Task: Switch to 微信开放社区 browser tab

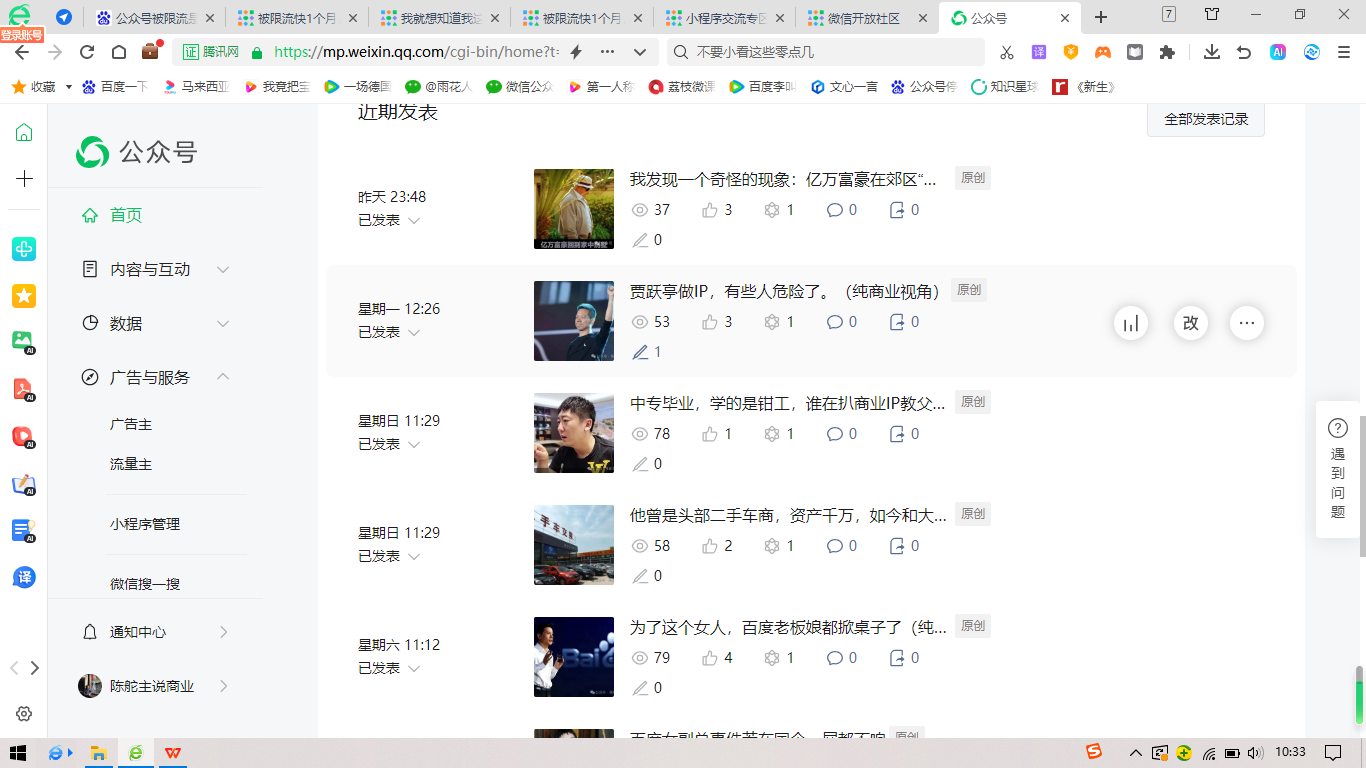Action: (x=866, y=17)
